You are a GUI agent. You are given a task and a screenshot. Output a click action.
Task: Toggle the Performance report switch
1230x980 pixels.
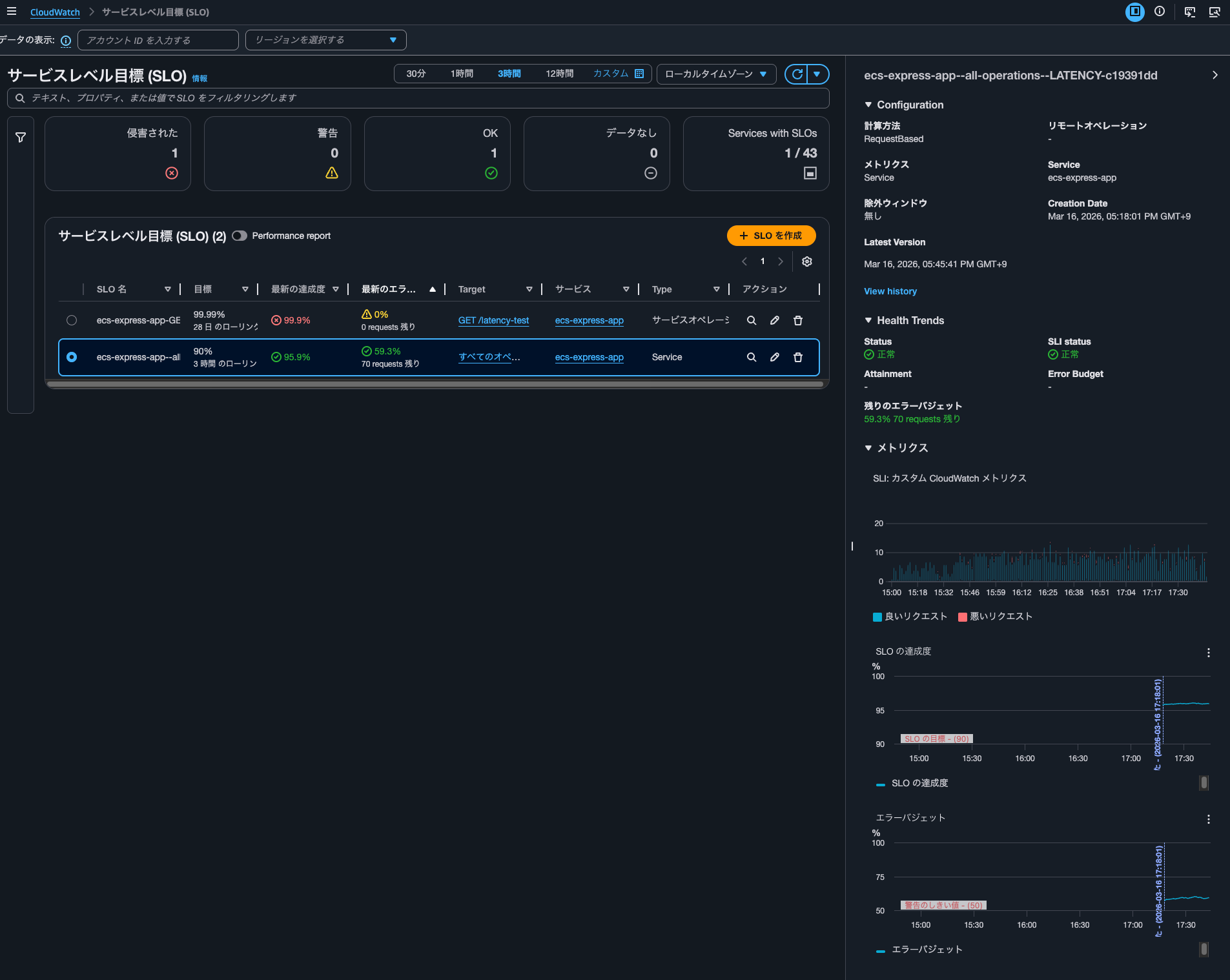[x=240, y=236]
